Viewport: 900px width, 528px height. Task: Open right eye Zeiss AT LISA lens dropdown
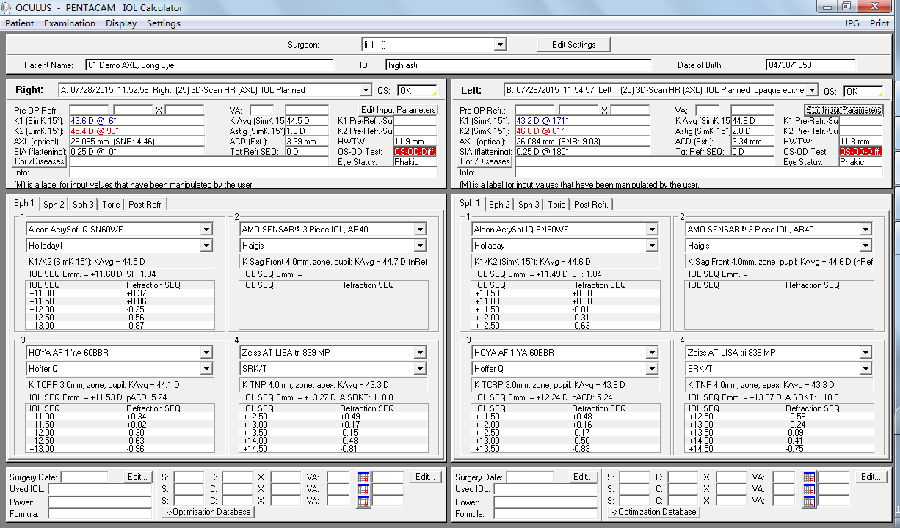(x=420, y=352)
